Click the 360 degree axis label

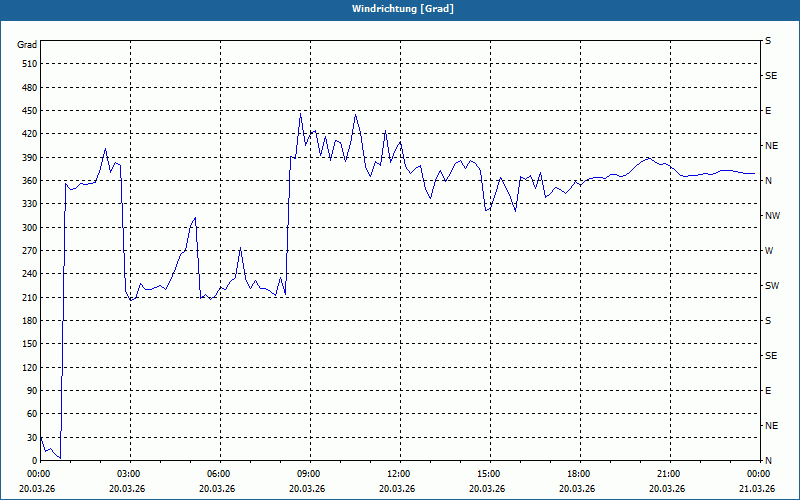tap(29, 181)
